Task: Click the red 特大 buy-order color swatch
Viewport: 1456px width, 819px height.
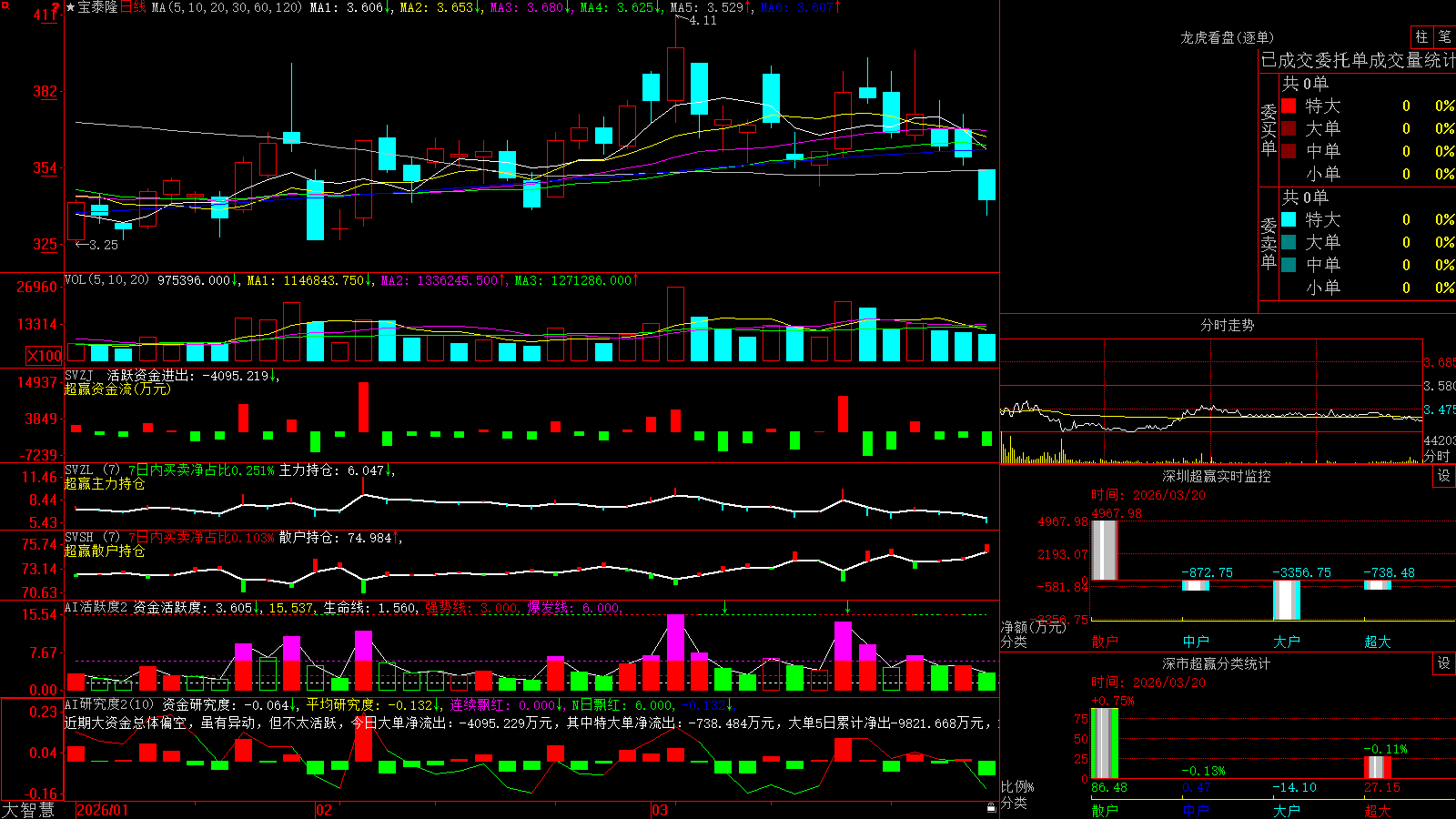Action: click(x=1289, y=106)
